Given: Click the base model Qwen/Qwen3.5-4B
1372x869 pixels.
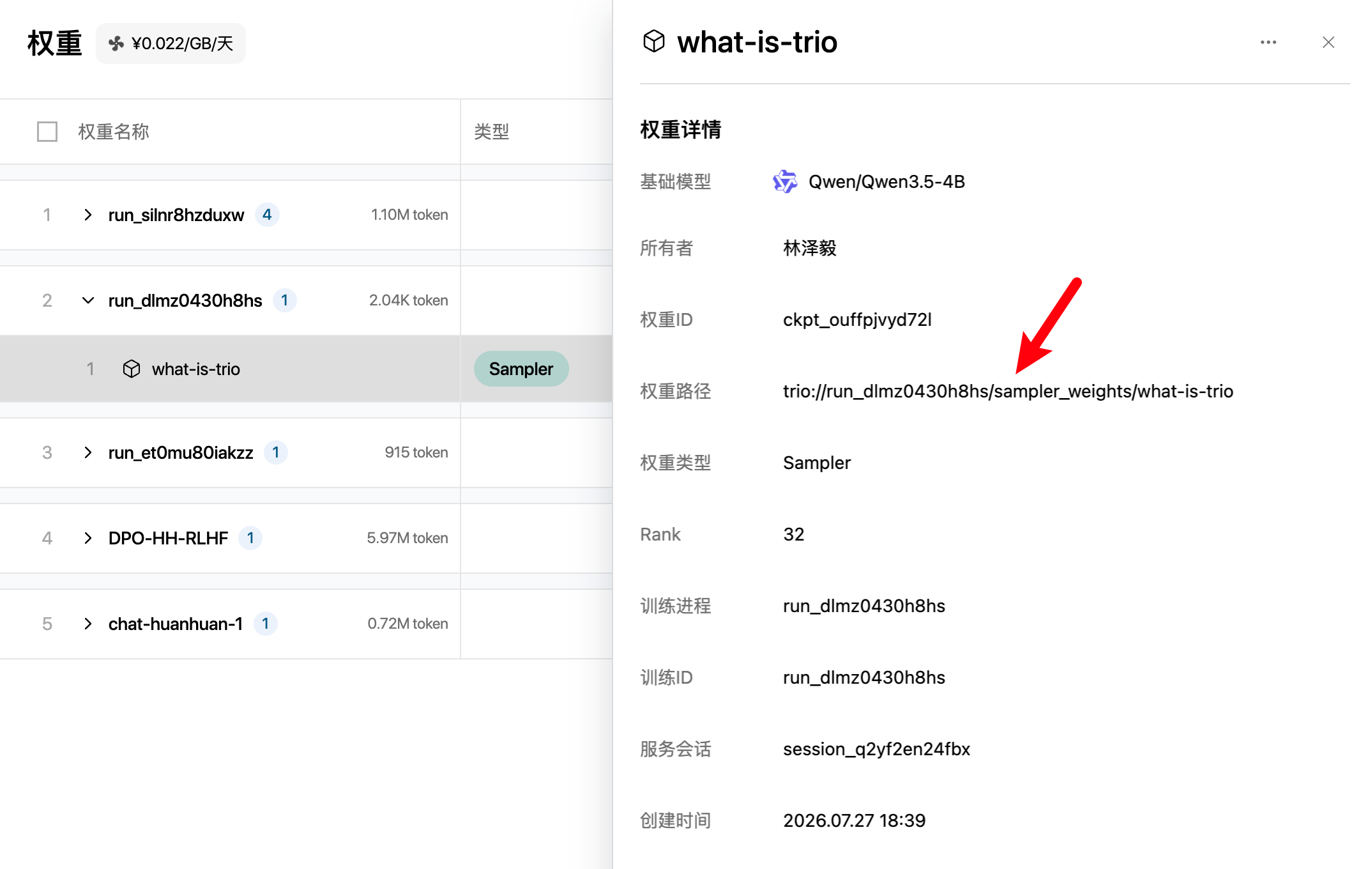Looking at the screenshot, I should (887, 181).
